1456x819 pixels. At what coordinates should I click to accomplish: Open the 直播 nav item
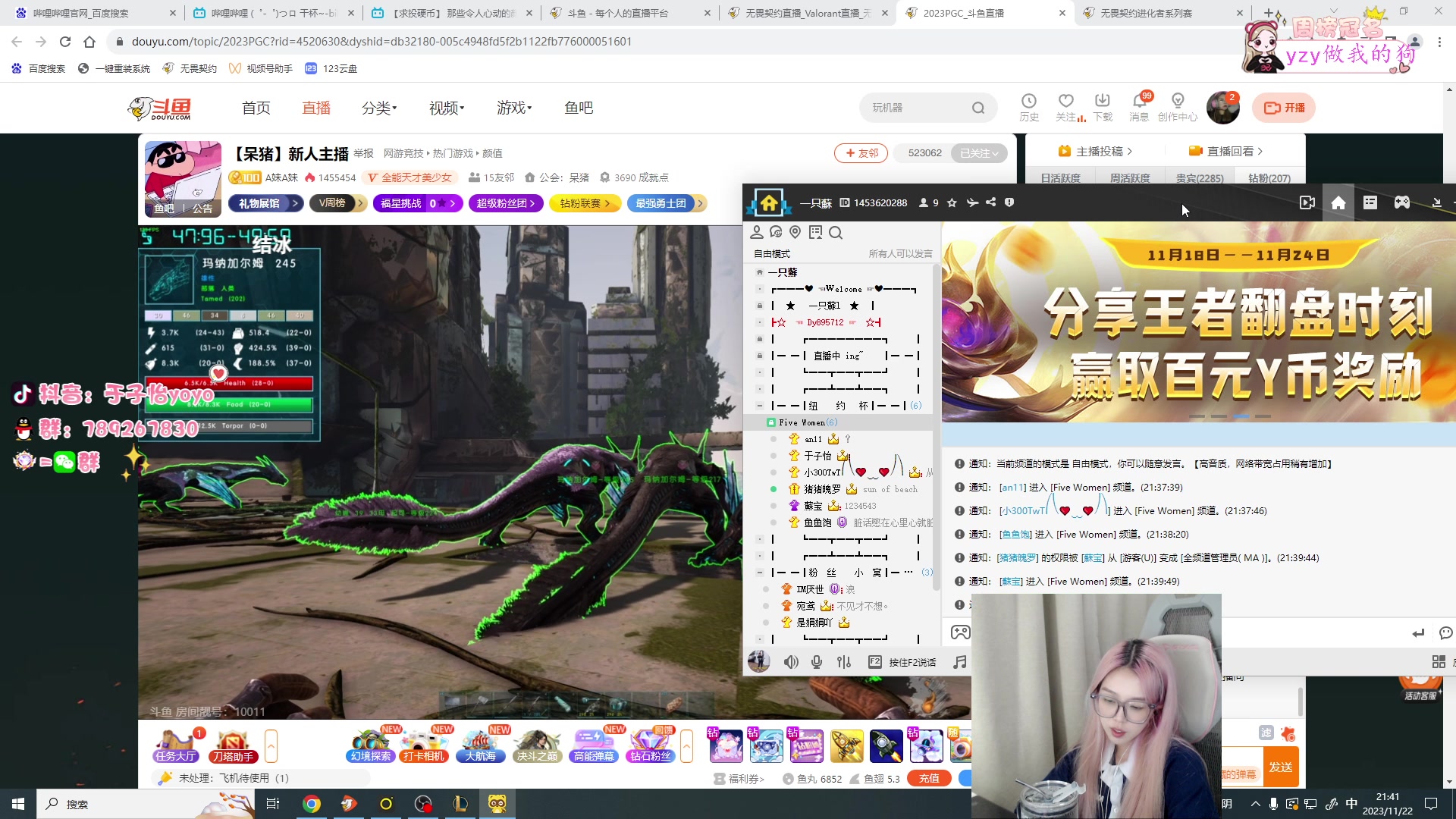(316, 108)
